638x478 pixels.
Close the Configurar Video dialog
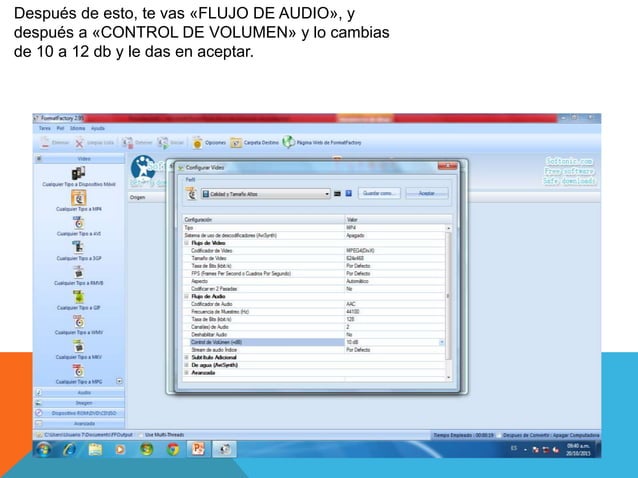(x=447, y=166)
